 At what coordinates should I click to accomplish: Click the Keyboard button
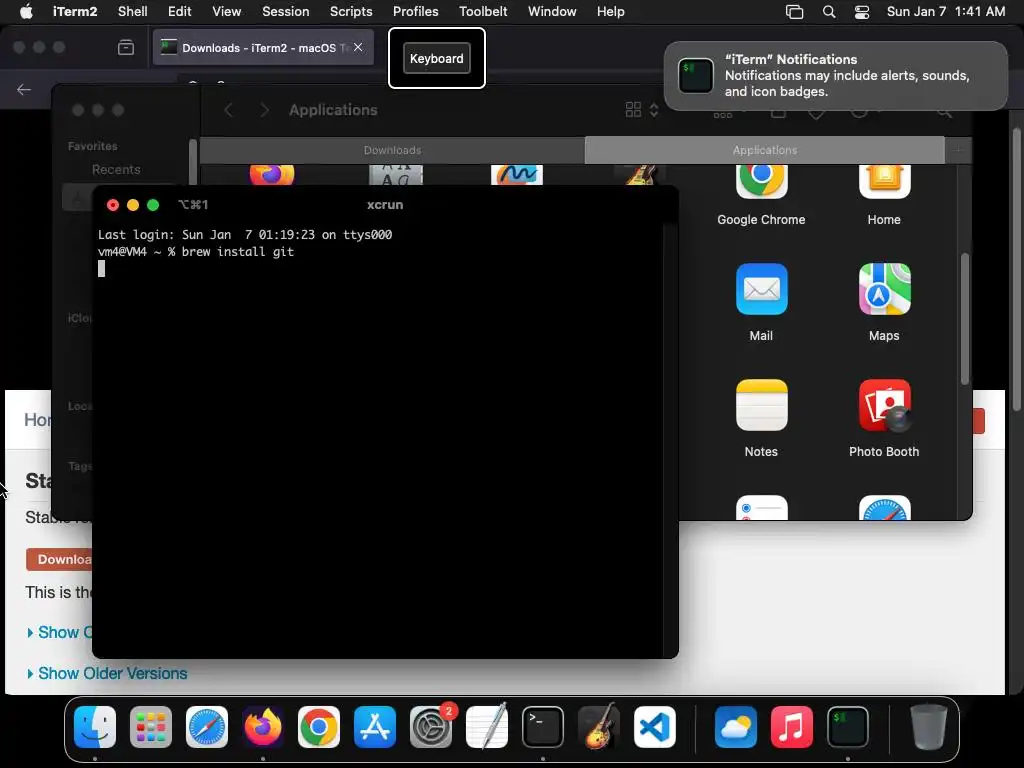coord(437,59)
